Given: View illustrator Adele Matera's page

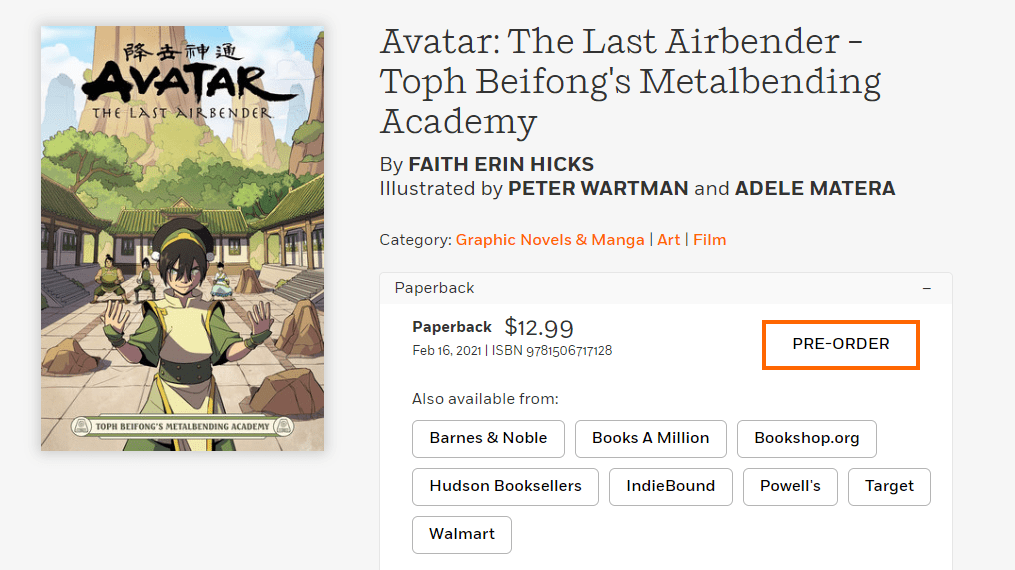Looking at the screenshot, I should click(815, 188).
